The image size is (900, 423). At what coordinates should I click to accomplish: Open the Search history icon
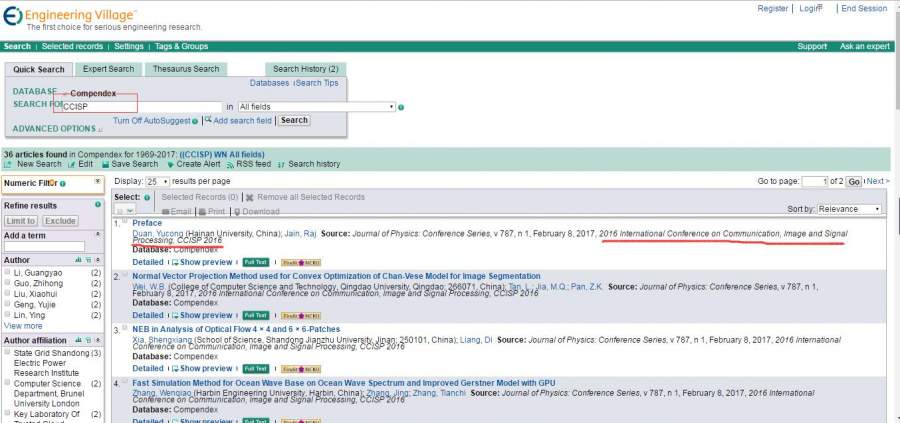pos(281,164)
